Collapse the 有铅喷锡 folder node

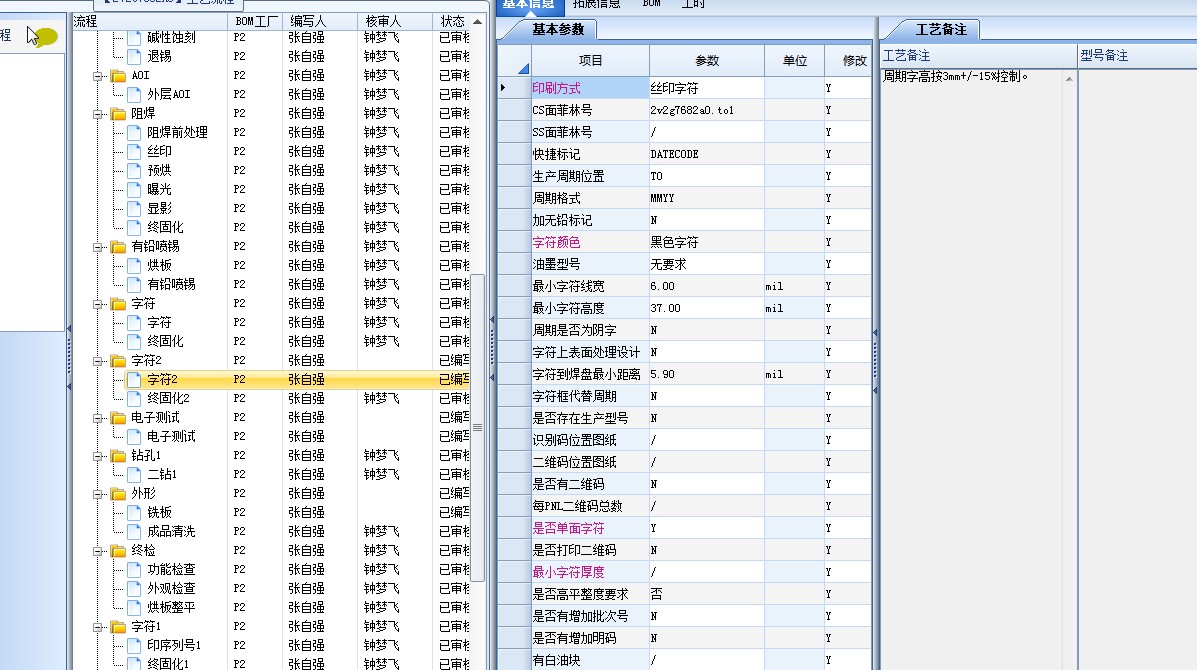(x=98, y=247)
